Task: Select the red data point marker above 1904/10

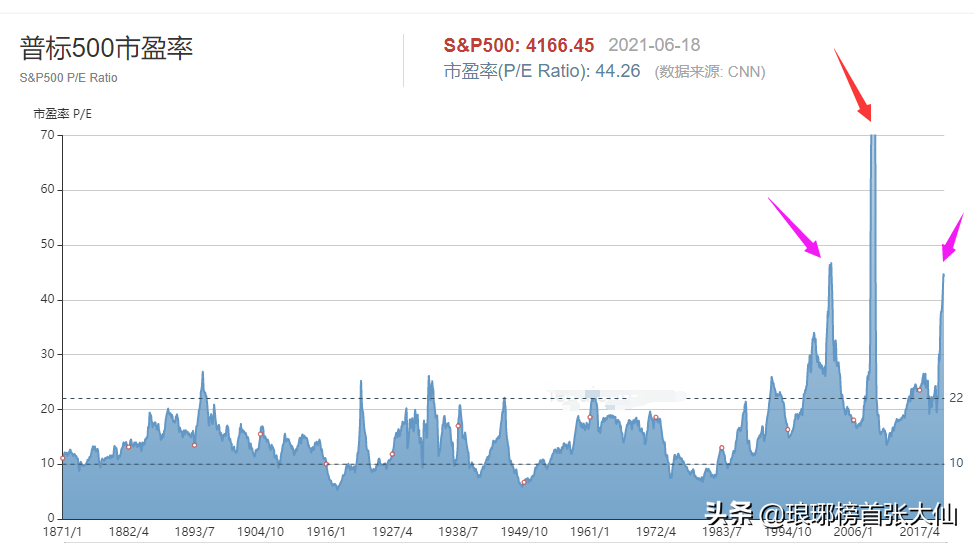Action: (260, 434)
